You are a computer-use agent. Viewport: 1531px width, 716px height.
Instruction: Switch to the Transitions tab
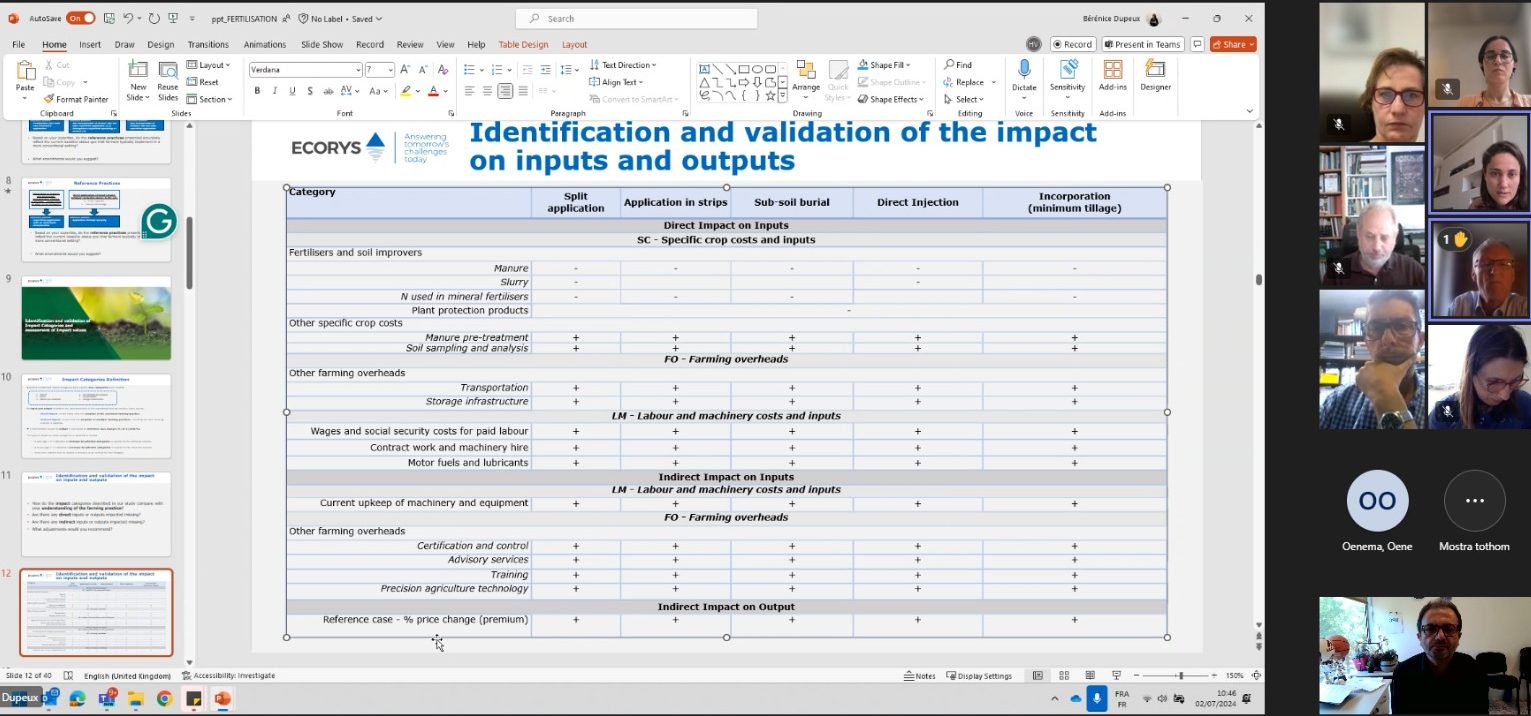pos(208,45)
